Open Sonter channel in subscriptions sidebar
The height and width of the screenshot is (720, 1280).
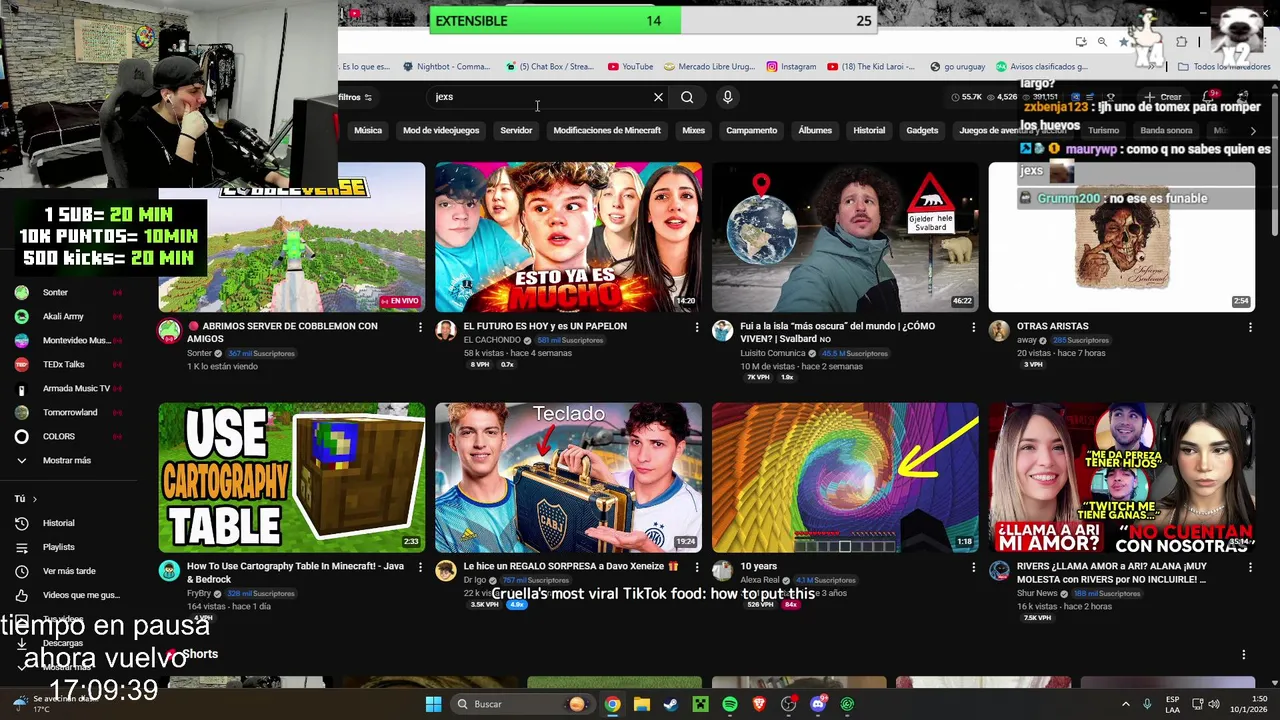pyautogui.click(x=67, y=292)
